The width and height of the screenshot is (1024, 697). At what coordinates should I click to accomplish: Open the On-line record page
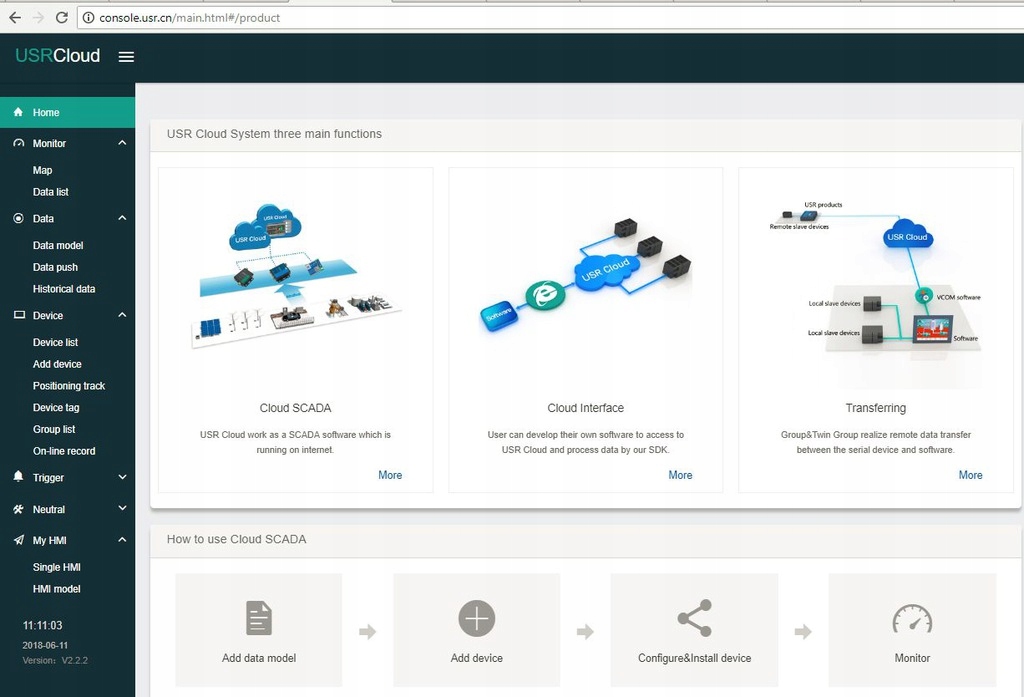tap(64, 451)
